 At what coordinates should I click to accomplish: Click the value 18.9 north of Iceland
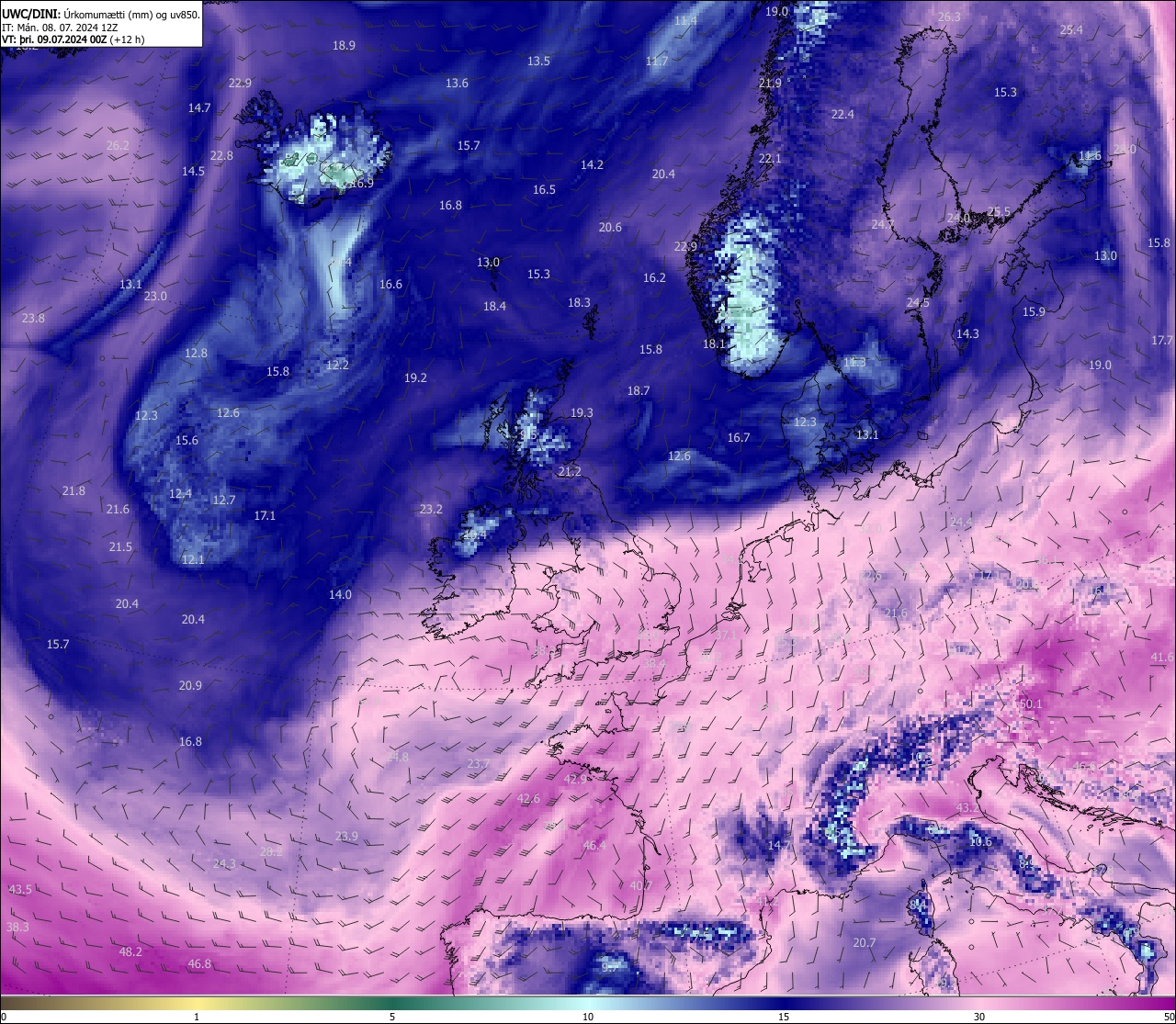(x=344, y=45)
